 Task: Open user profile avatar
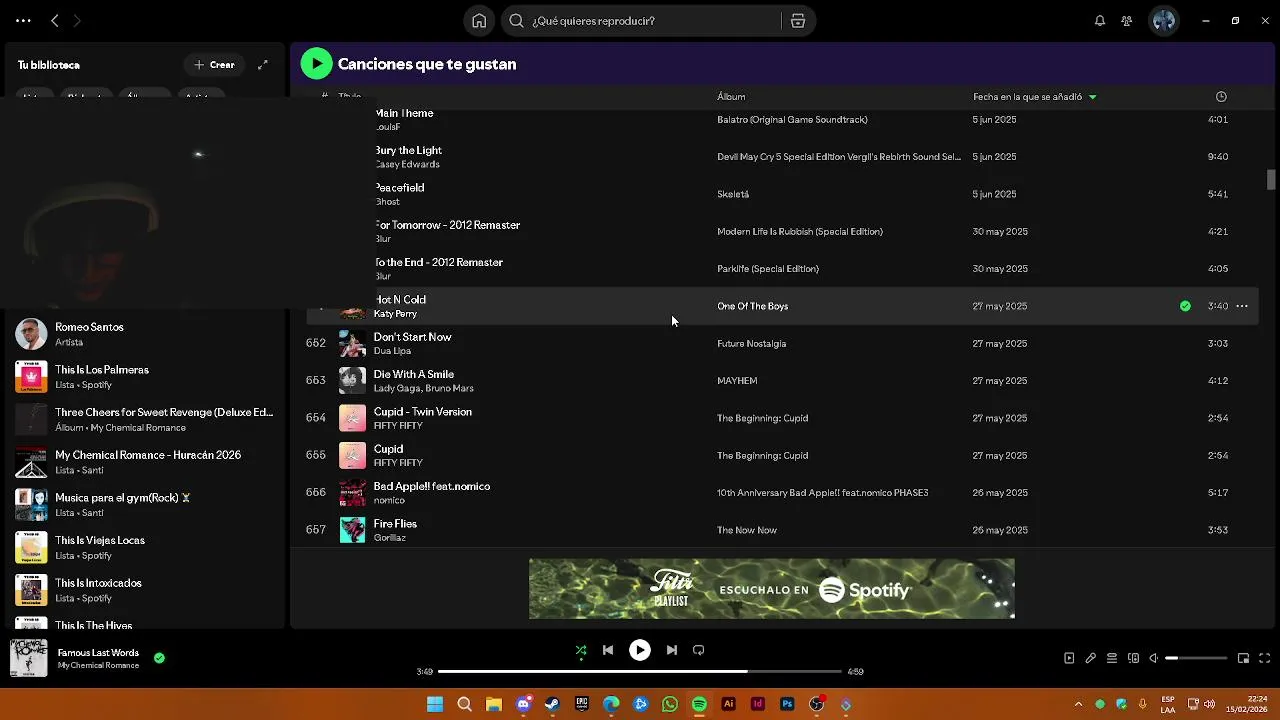point(1164,21)
